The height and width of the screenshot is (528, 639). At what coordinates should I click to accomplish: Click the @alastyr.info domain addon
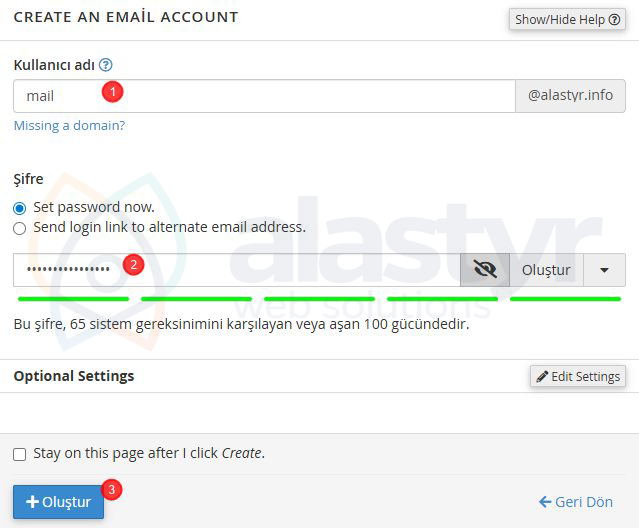(570, 96)
